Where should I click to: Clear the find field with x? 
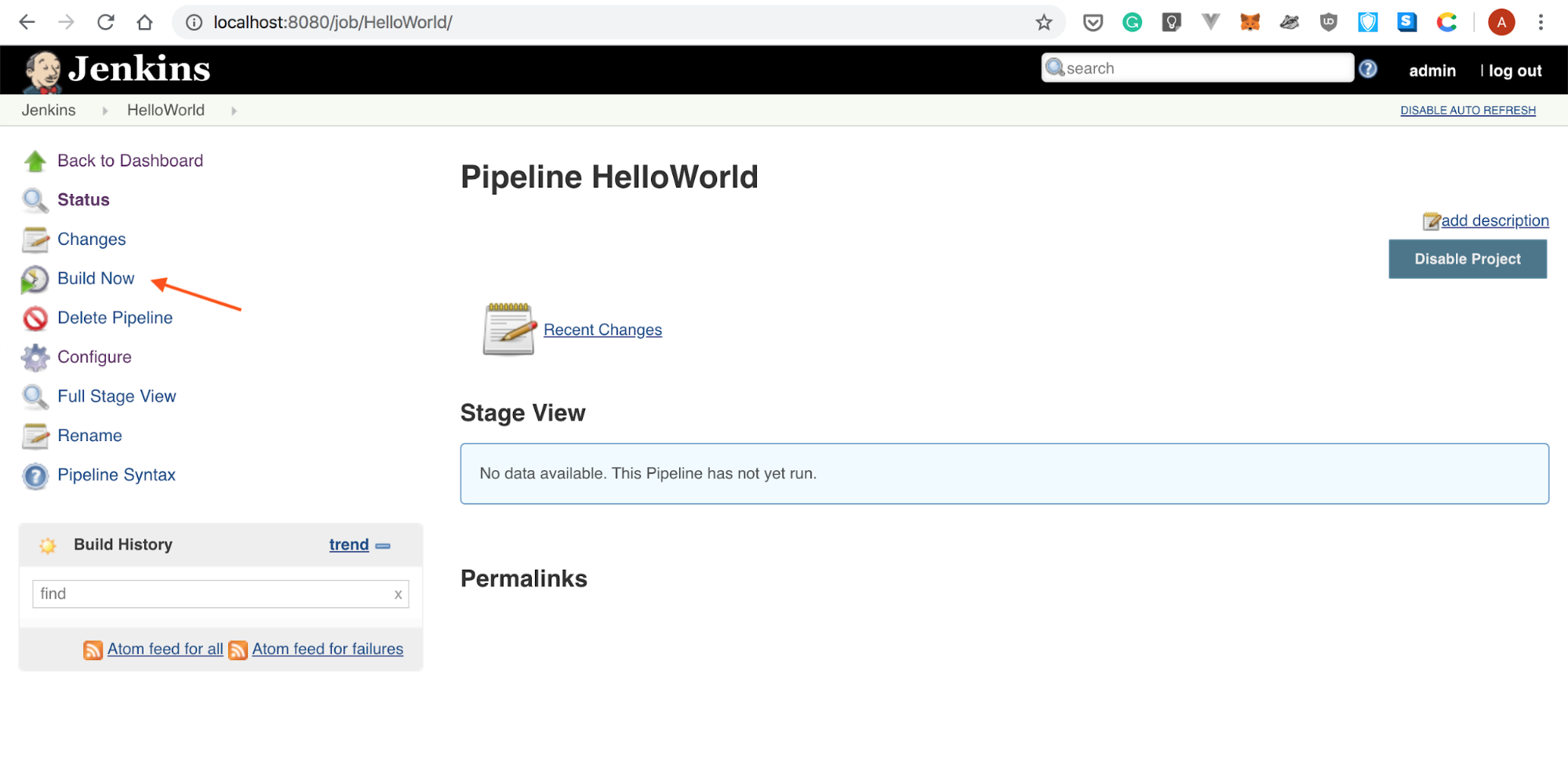398,595
